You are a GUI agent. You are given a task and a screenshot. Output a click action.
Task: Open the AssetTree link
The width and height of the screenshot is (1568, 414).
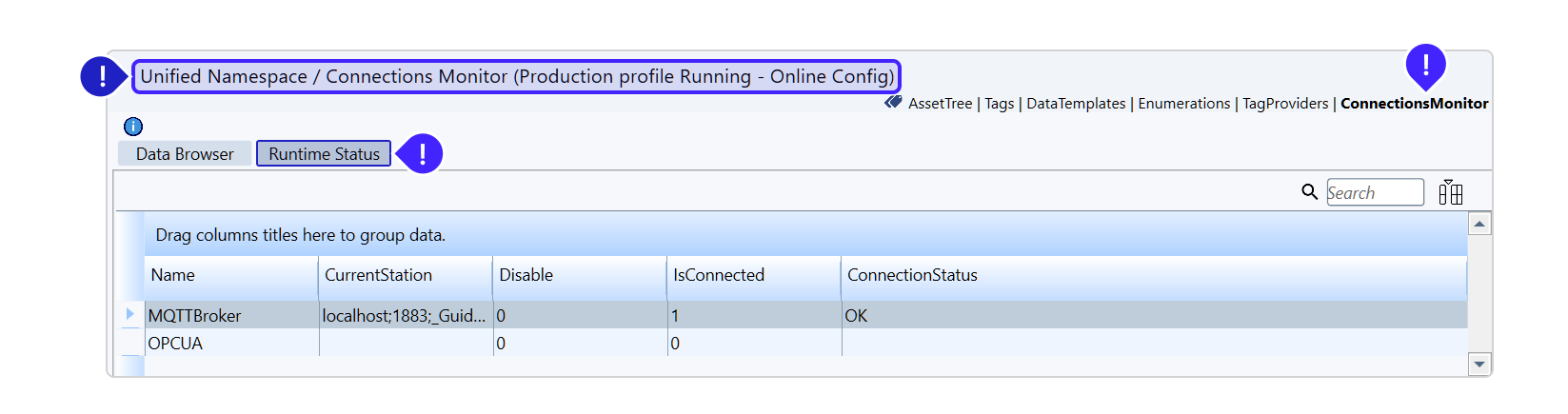940,104
